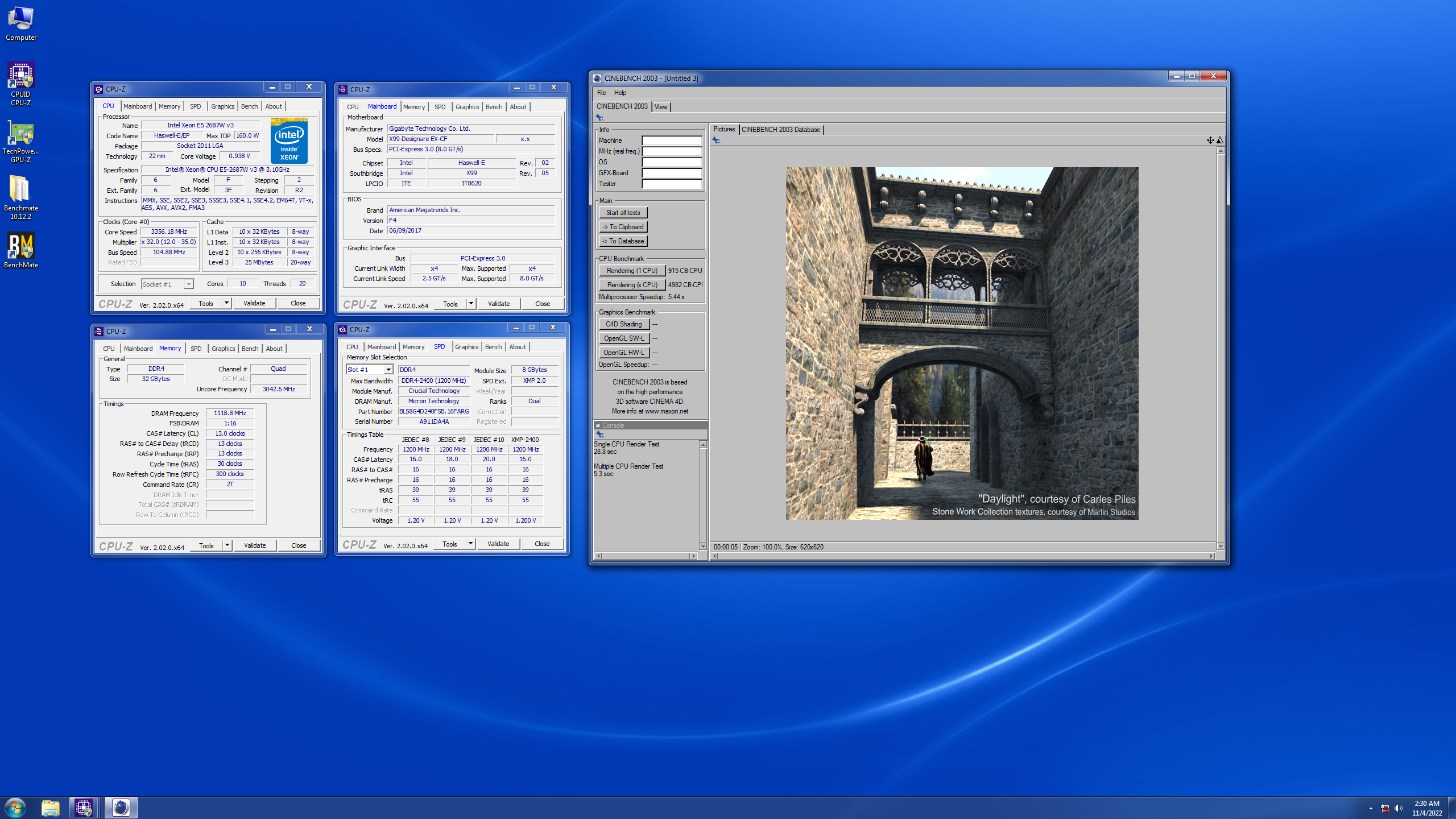Click the MHz (real freq.) input field

(x=672, y=151)
